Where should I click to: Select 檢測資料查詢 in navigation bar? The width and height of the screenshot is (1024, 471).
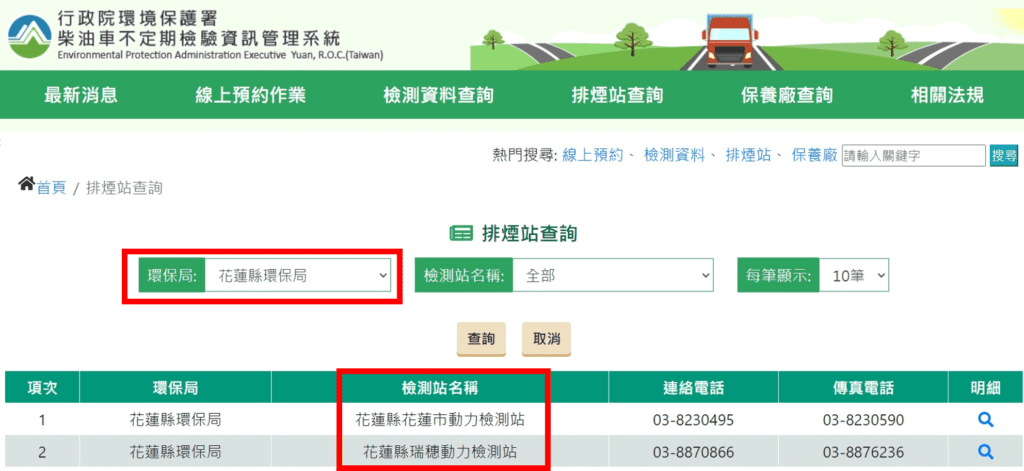tap(438, 96)
